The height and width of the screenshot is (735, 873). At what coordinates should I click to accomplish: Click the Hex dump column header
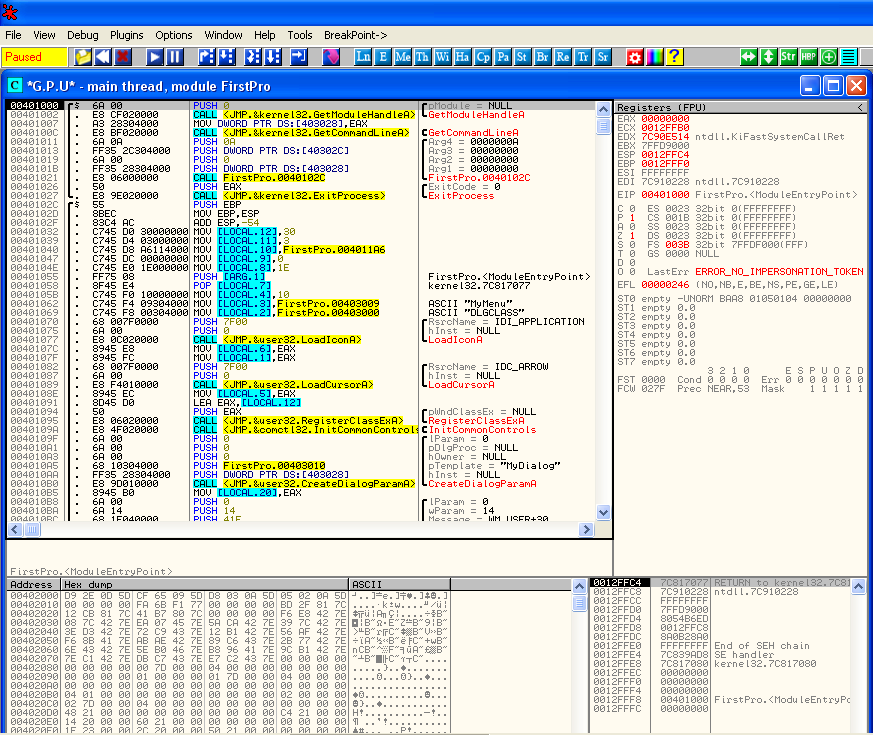pos(204,585)
